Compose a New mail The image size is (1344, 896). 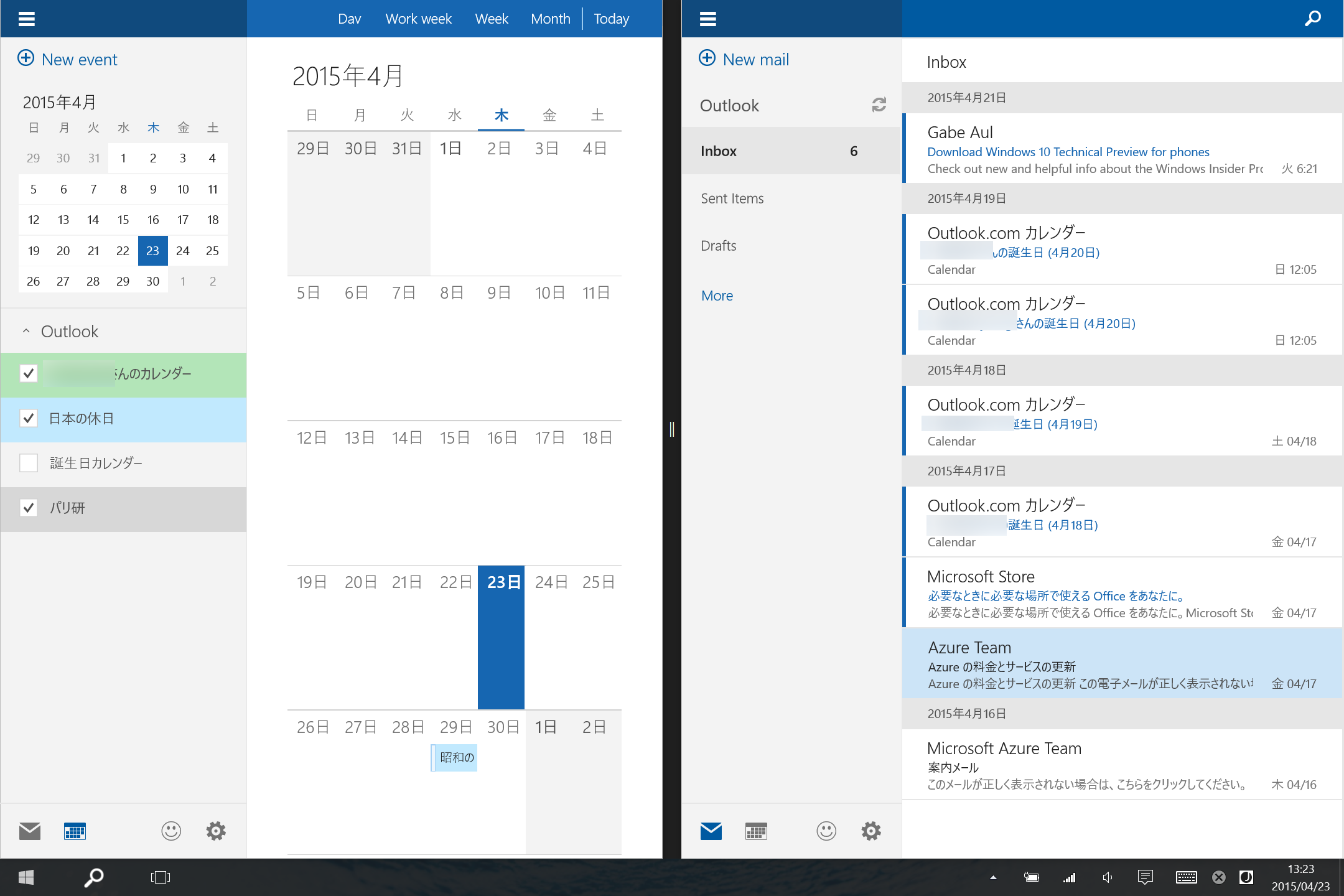(x=744, y=59)
